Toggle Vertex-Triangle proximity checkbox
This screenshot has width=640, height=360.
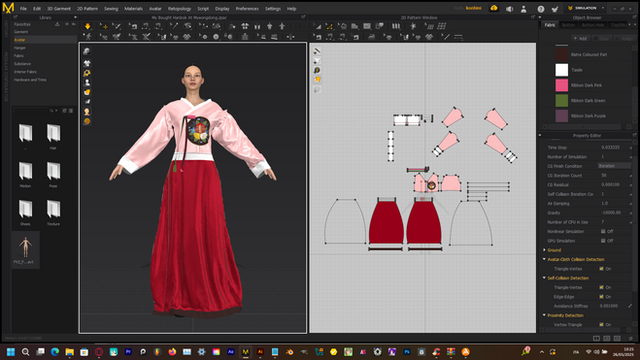click(x=601, y=324)
